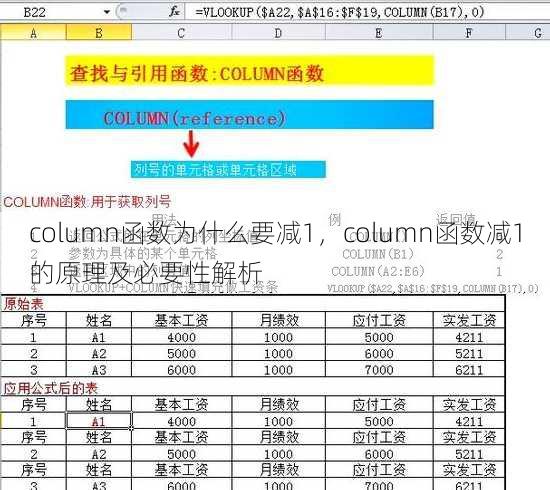Click the 应付工资 header in 原始表

click(379, 321)
